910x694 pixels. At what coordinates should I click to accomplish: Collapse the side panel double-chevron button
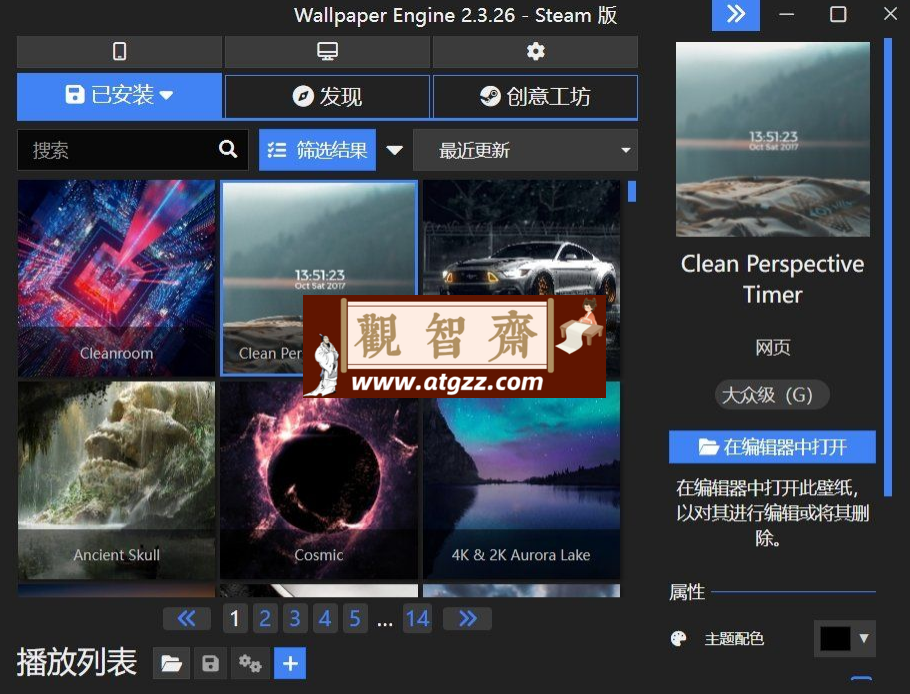tap(736, 14)
